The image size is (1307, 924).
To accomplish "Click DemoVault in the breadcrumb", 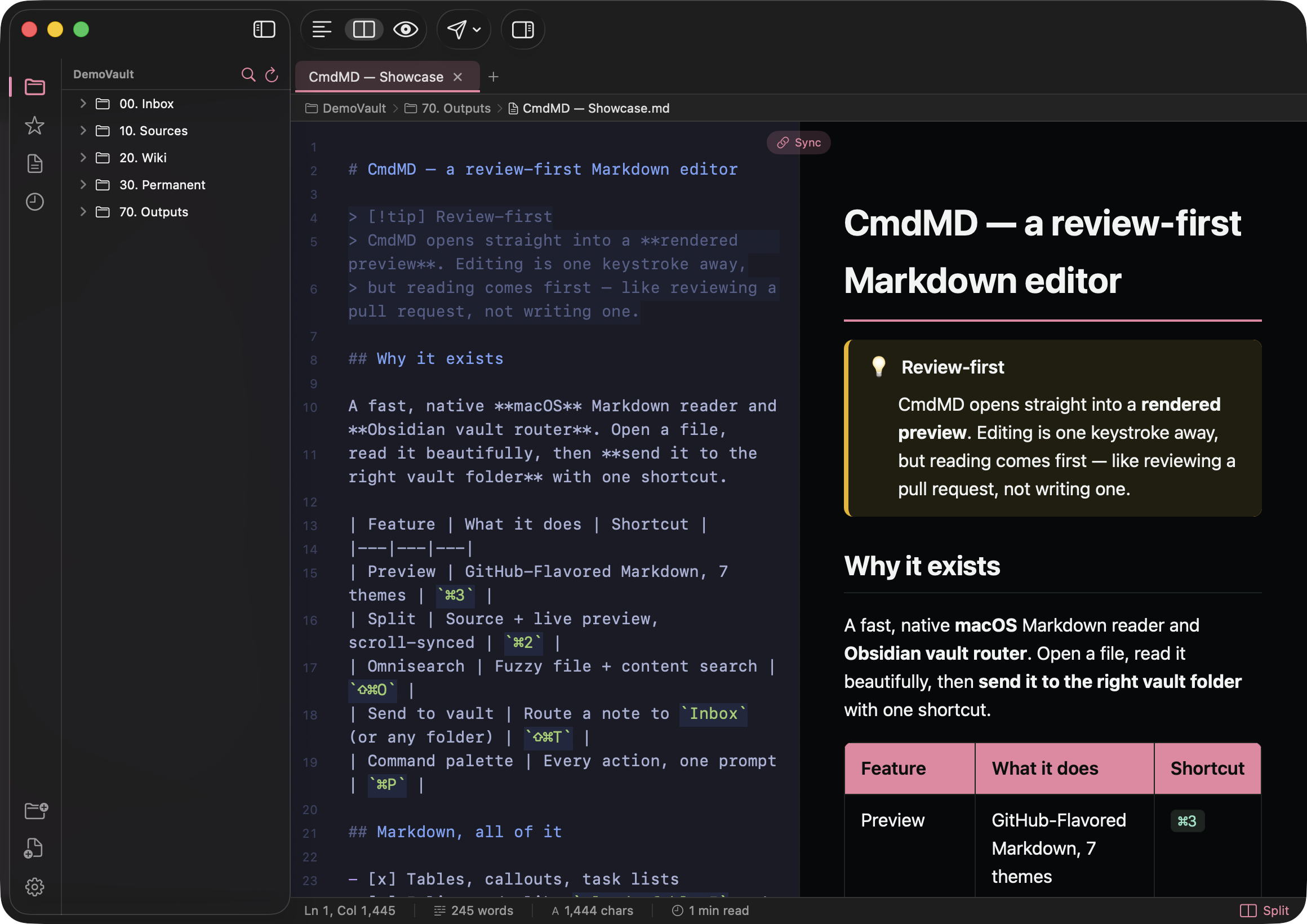I will click(345, 108).
